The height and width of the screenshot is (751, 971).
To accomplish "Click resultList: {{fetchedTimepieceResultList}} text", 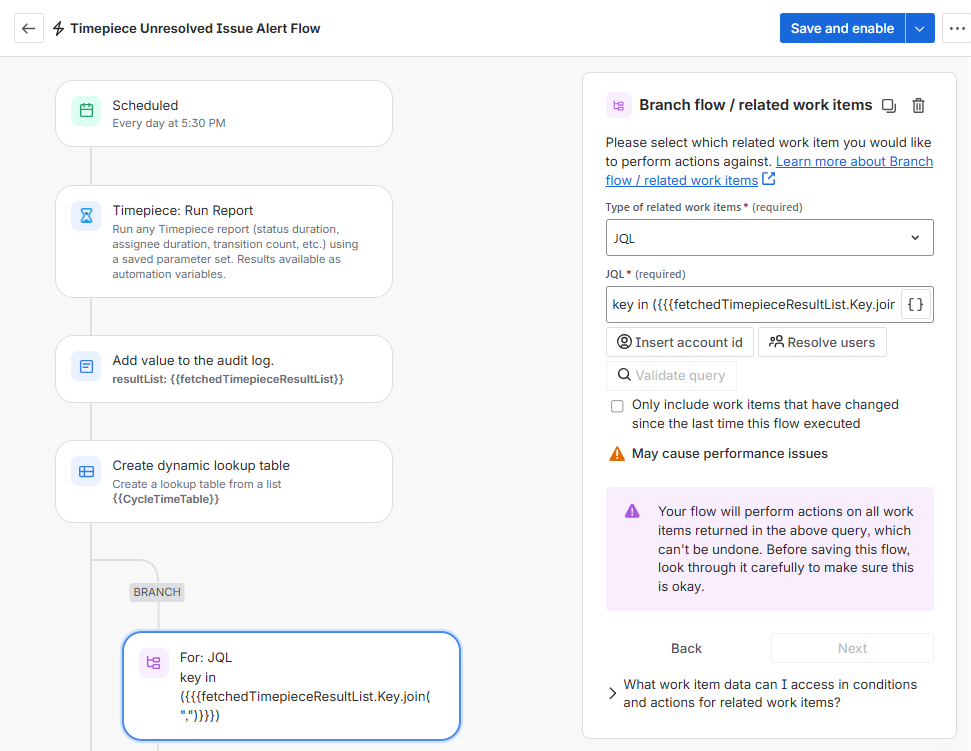I will (x=228, y=379).
